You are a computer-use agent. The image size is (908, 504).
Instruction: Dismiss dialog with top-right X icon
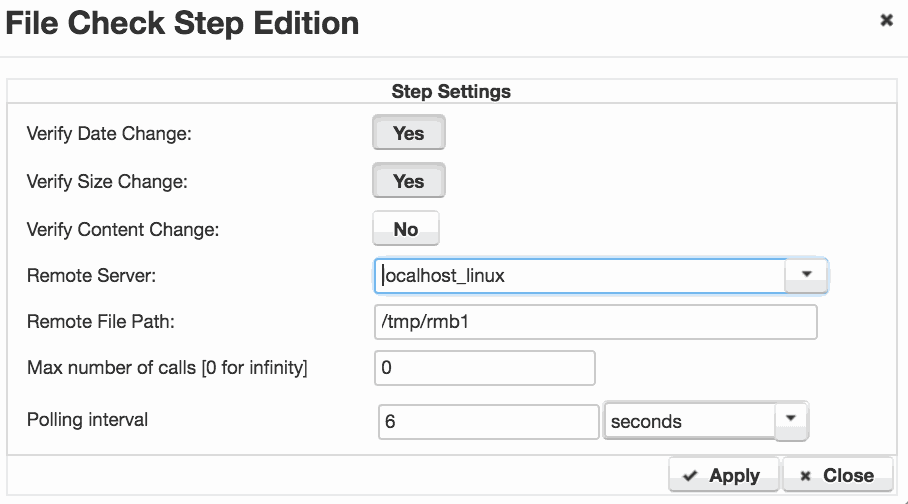pos(886,20)
